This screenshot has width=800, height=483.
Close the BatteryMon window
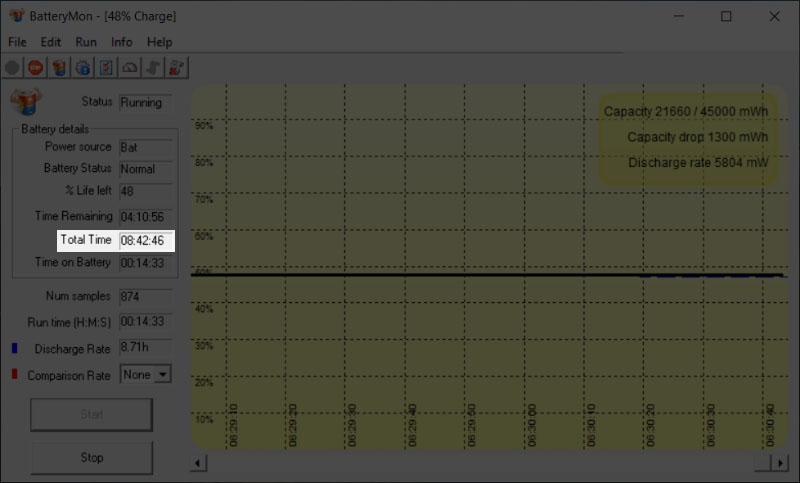click(x=774, y=16)
